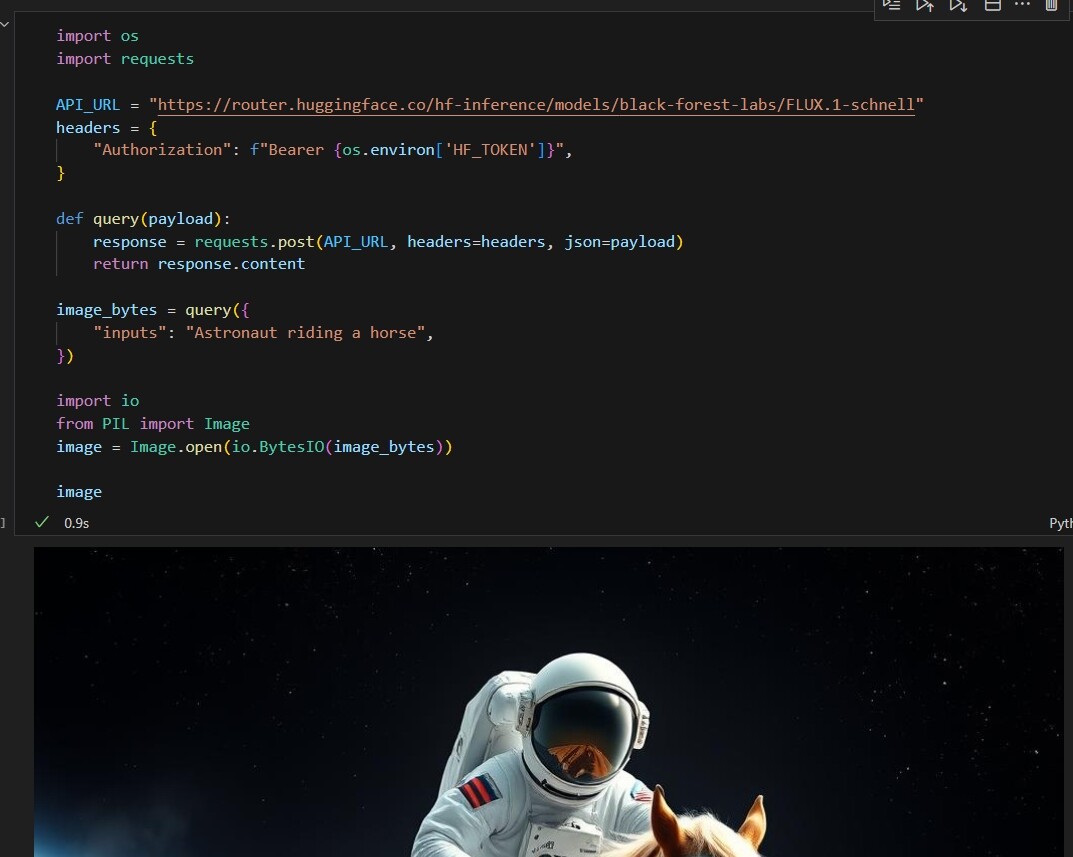Image resolution: width=1073 pixels, height=857 pixels.
Task: Click the headers dictionary definition
Action: 88,127
